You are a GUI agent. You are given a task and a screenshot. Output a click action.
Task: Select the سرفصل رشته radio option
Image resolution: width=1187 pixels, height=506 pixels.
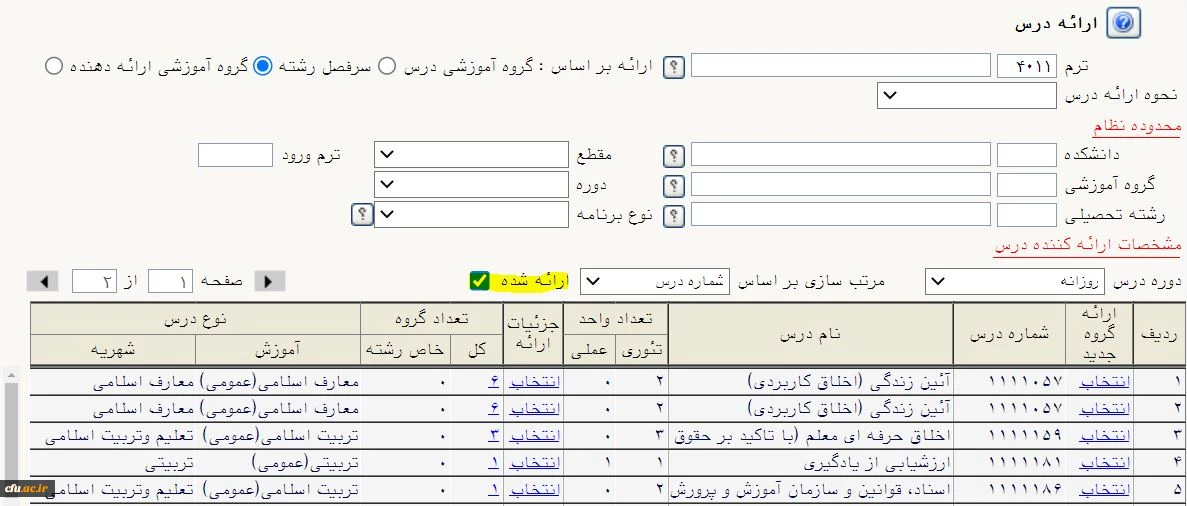tap(263, 67)
